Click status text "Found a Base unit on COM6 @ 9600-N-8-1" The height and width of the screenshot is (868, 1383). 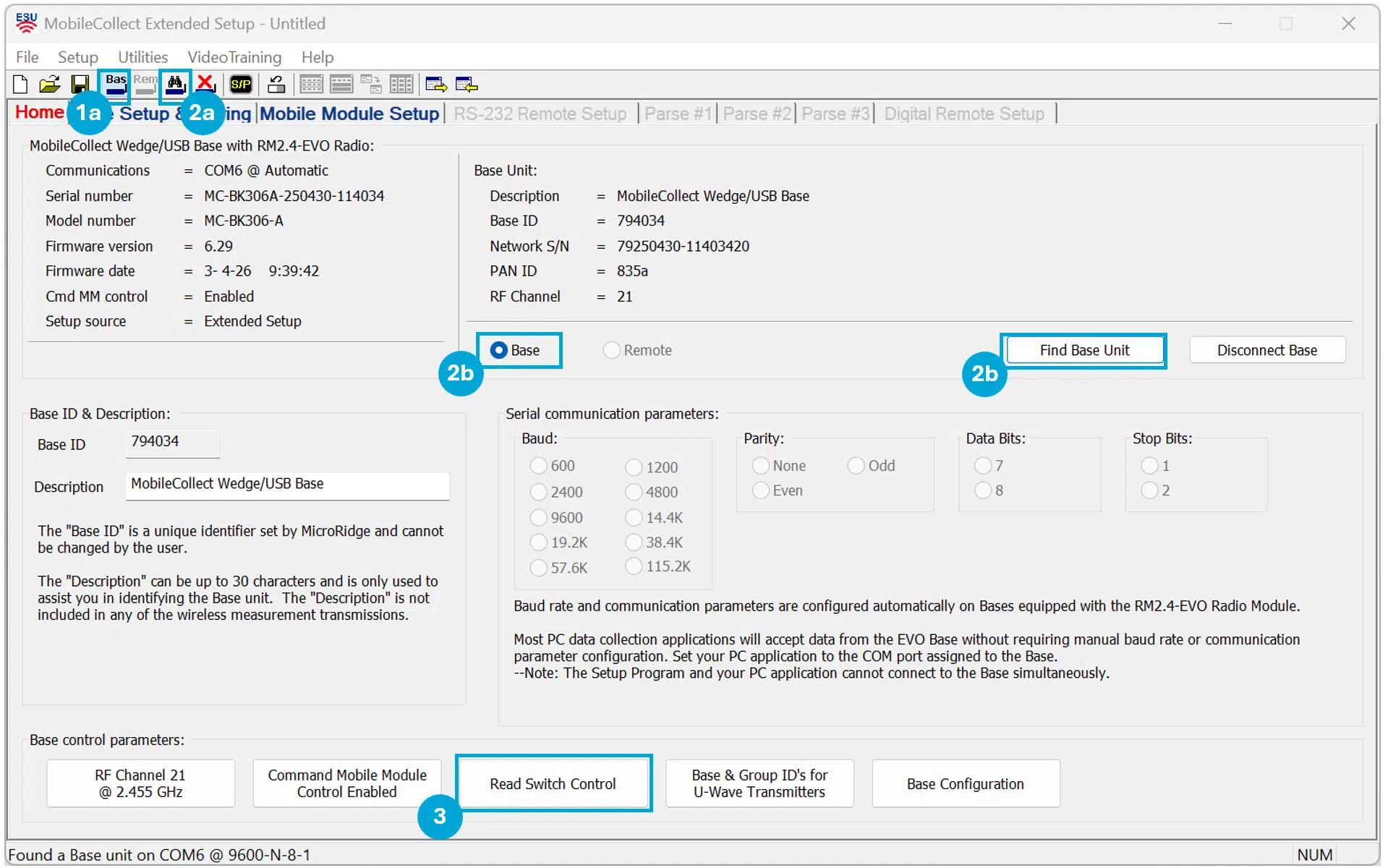click(x=159, y=855)
